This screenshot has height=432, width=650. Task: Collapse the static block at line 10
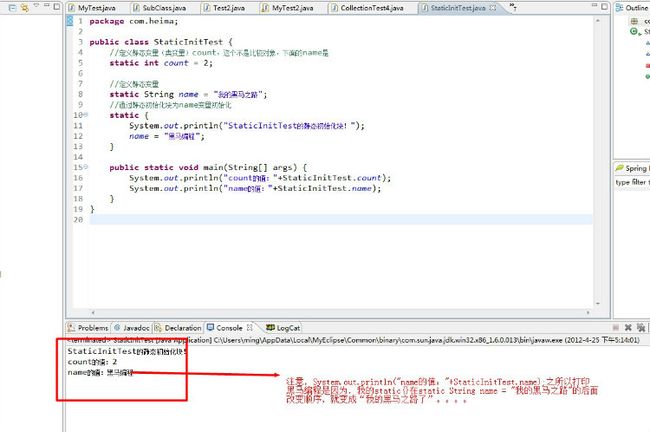[86, 114]
